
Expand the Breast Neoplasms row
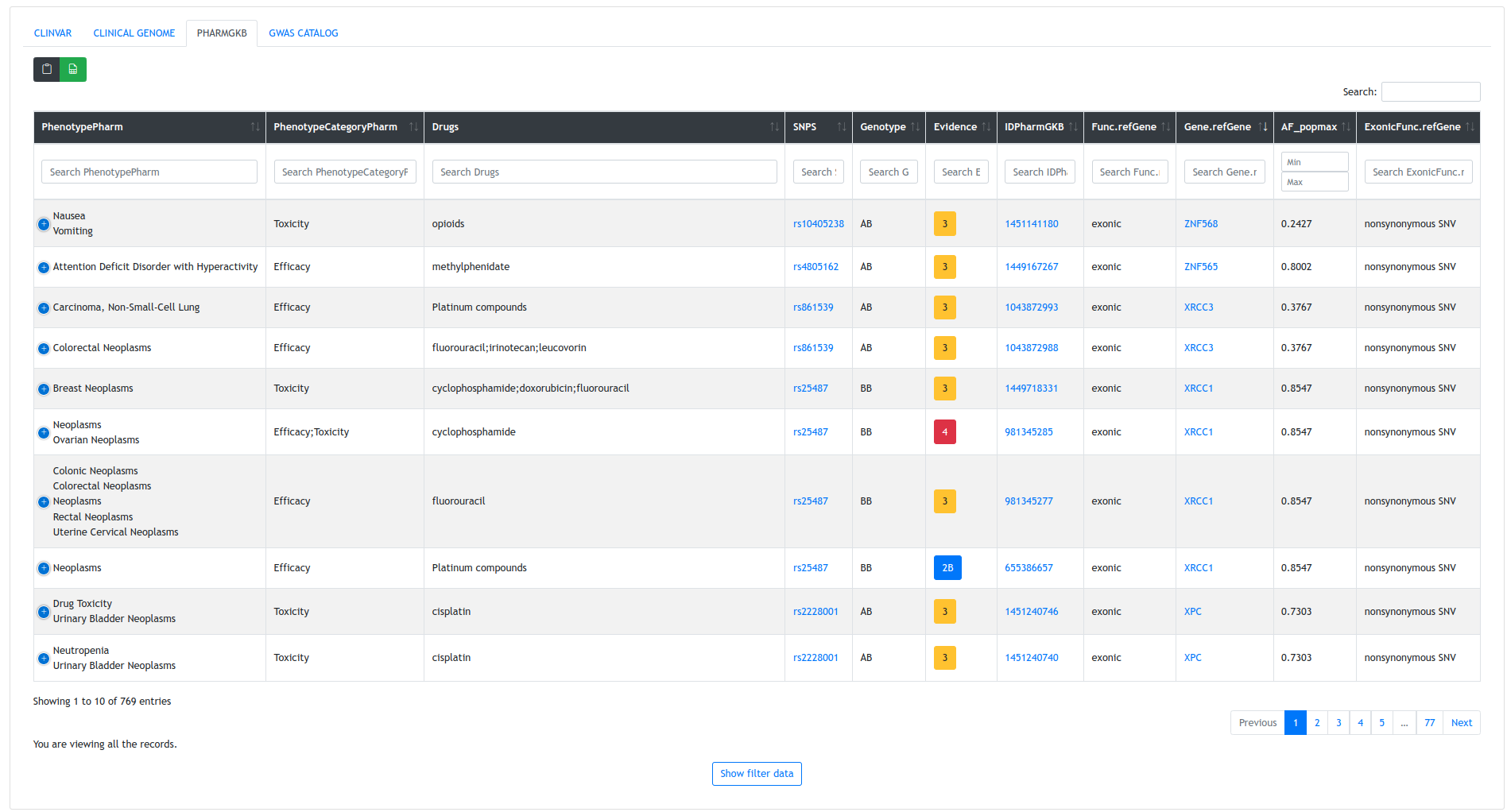[44, 389]
